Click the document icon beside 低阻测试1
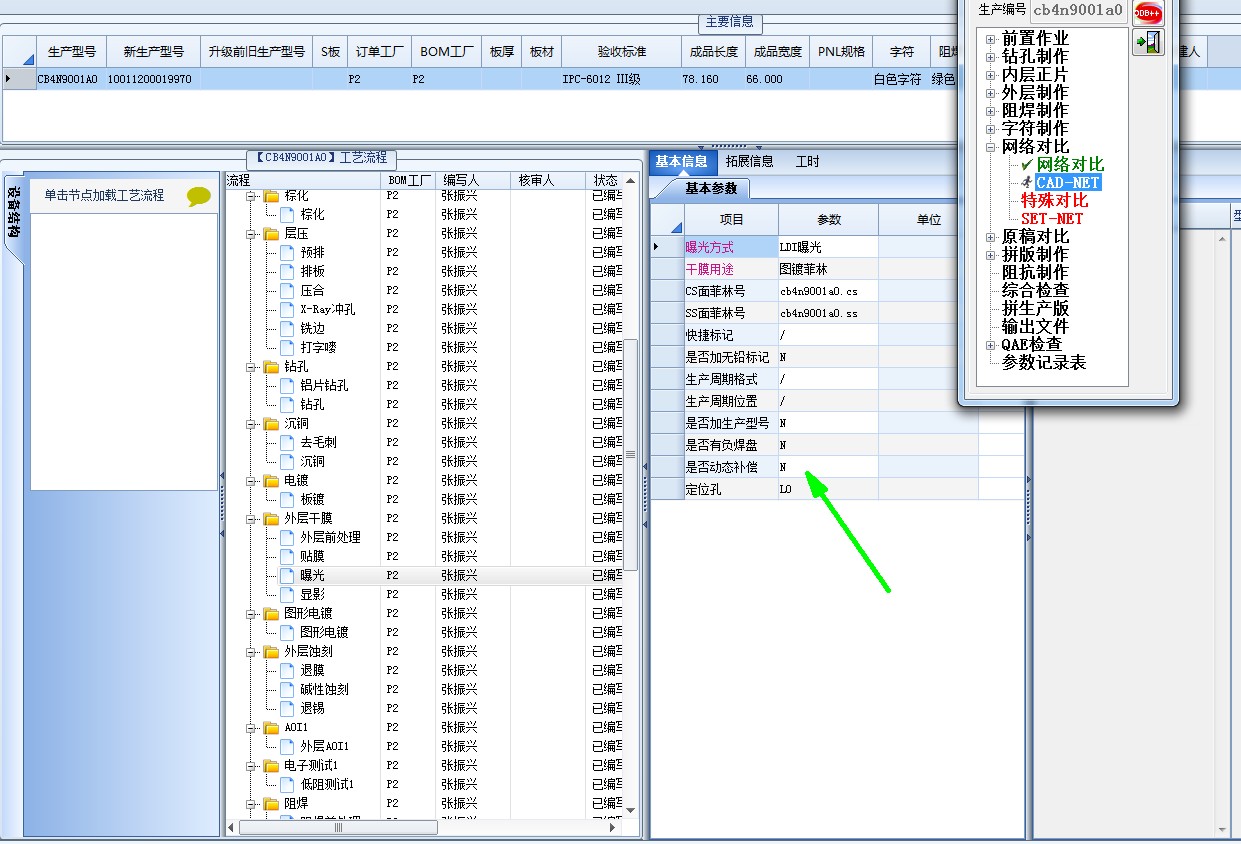This screenshot has width=1241, height=844. [288, 784]
